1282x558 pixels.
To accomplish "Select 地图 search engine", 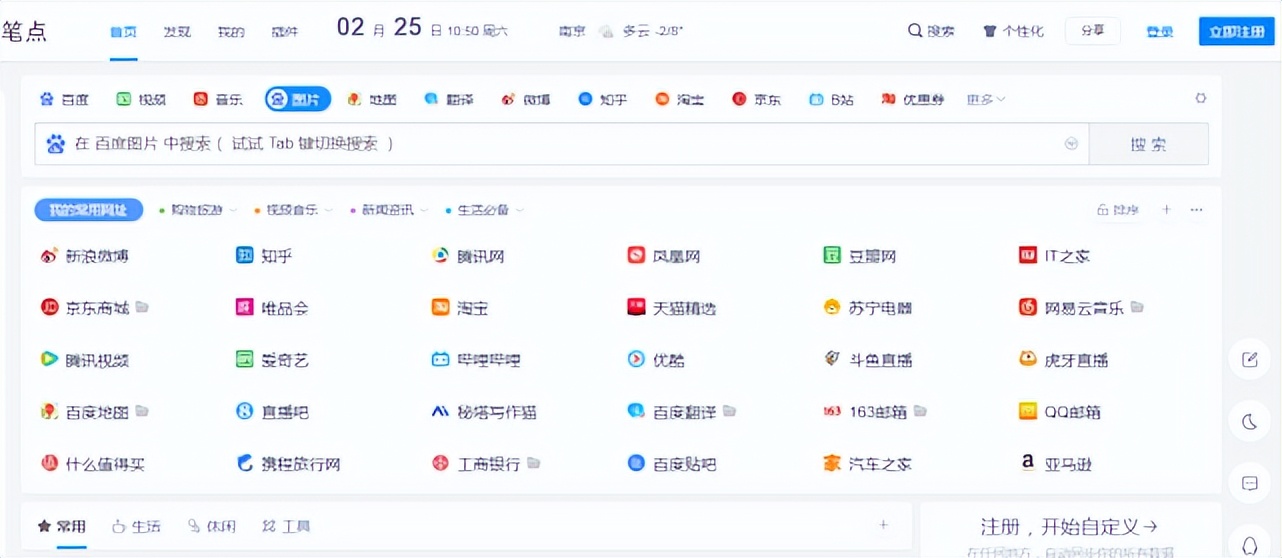I will (372, 99).
